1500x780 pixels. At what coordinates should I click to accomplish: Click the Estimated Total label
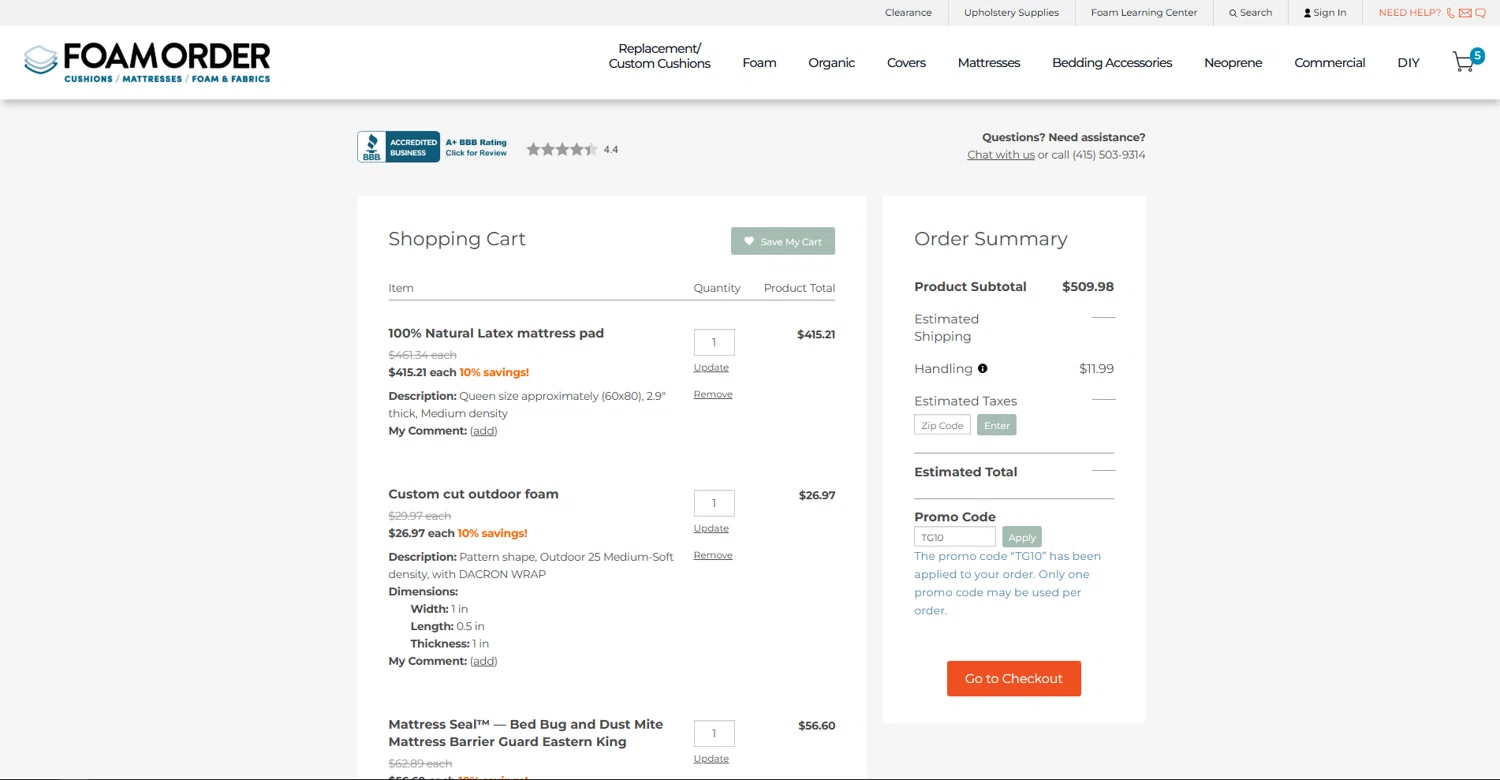[965, 472]
